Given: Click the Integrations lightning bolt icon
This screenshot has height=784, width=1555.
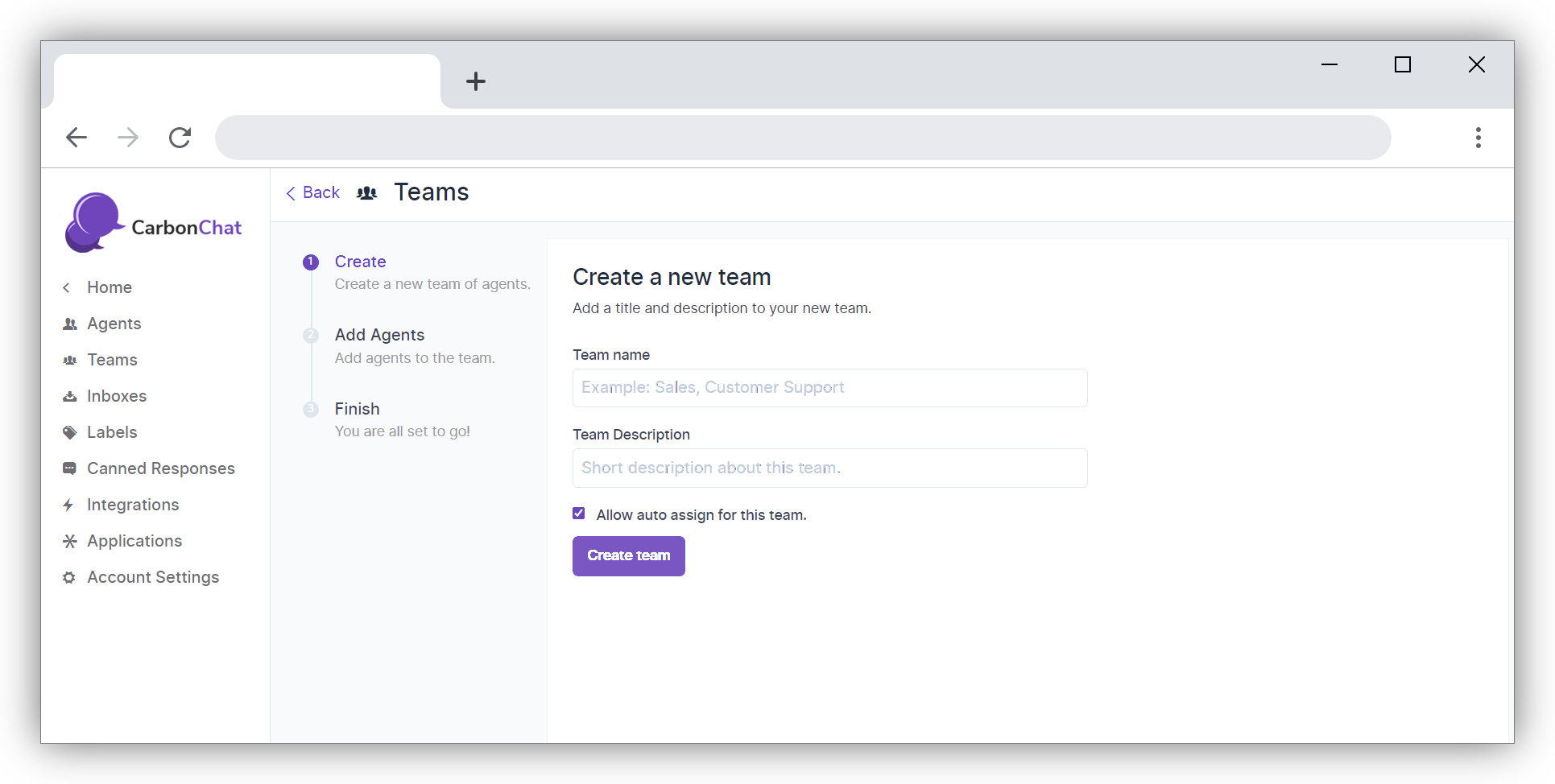Looking at the screenshot, I should point(69,505).
